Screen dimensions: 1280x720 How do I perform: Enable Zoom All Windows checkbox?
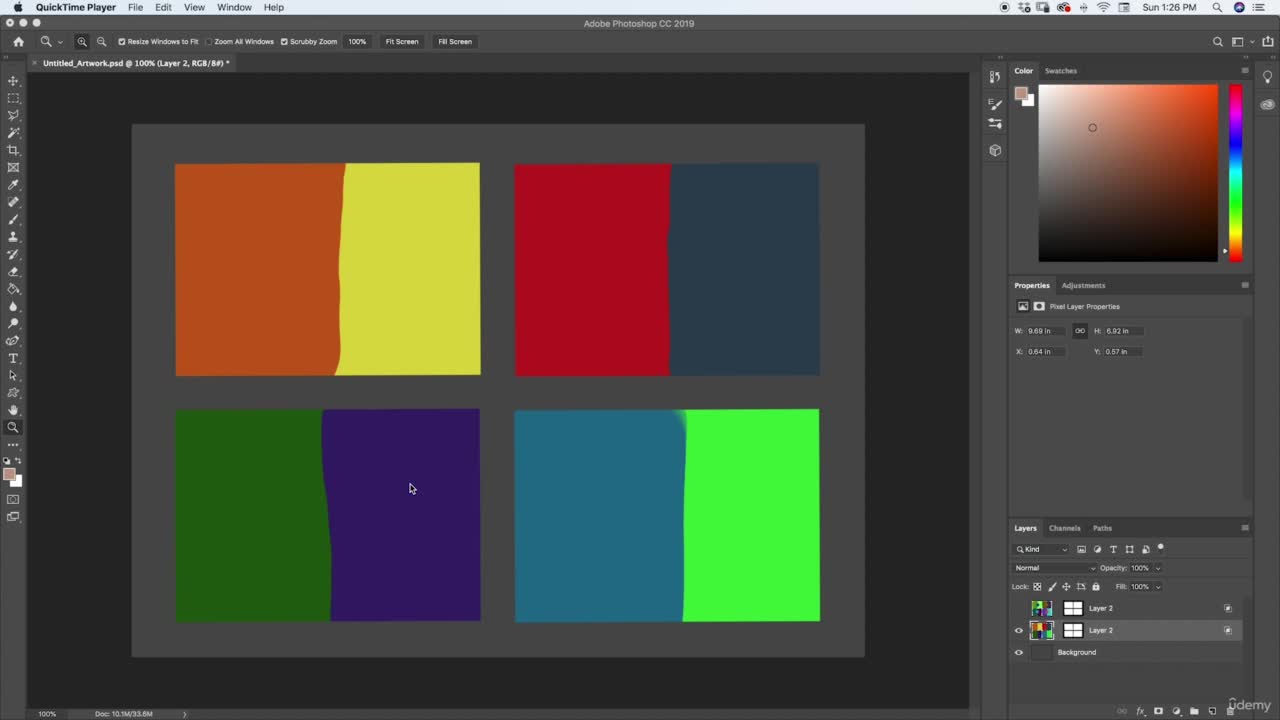(209, 42)
